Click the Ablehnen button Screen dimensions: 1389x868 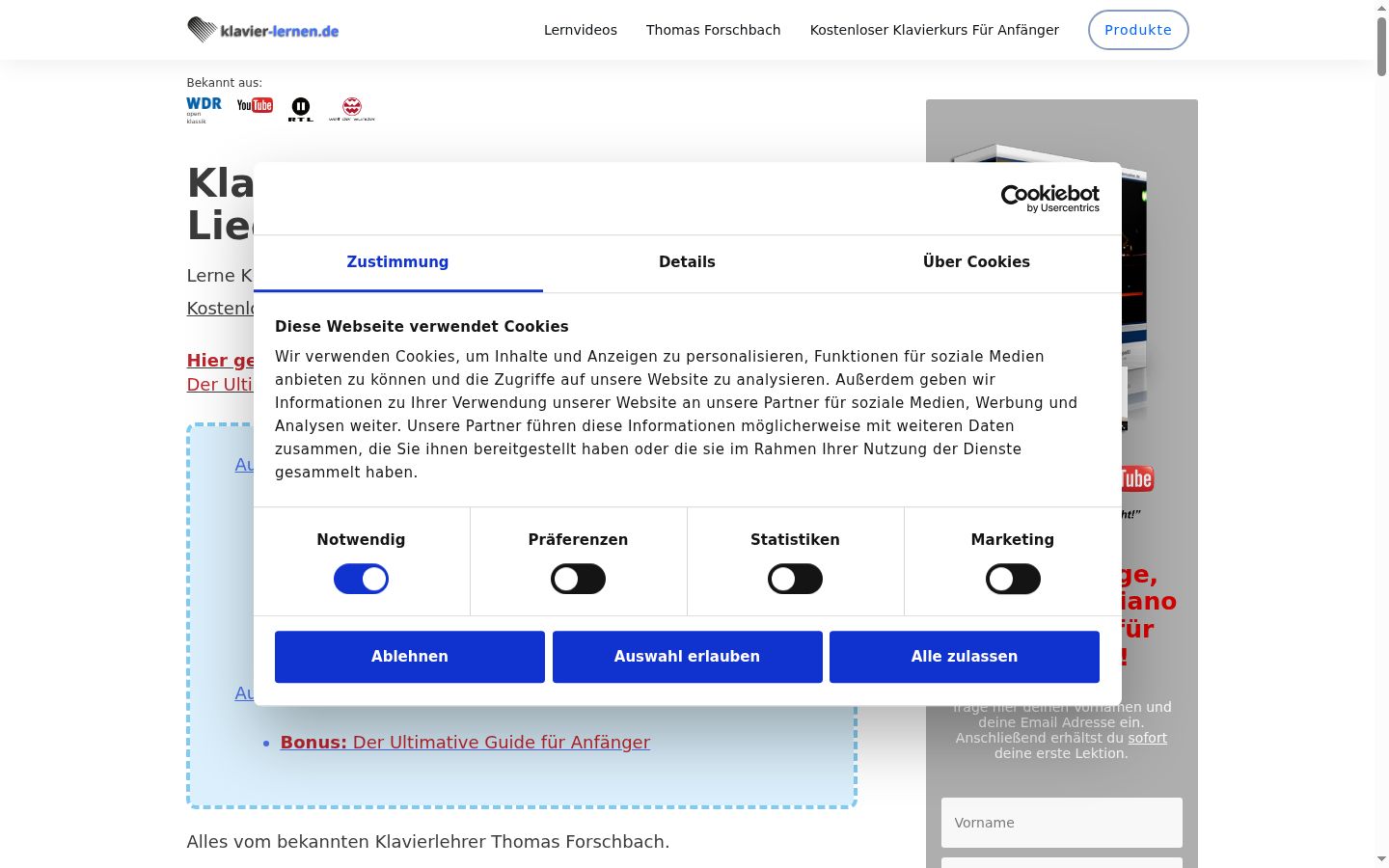[410, 657]
